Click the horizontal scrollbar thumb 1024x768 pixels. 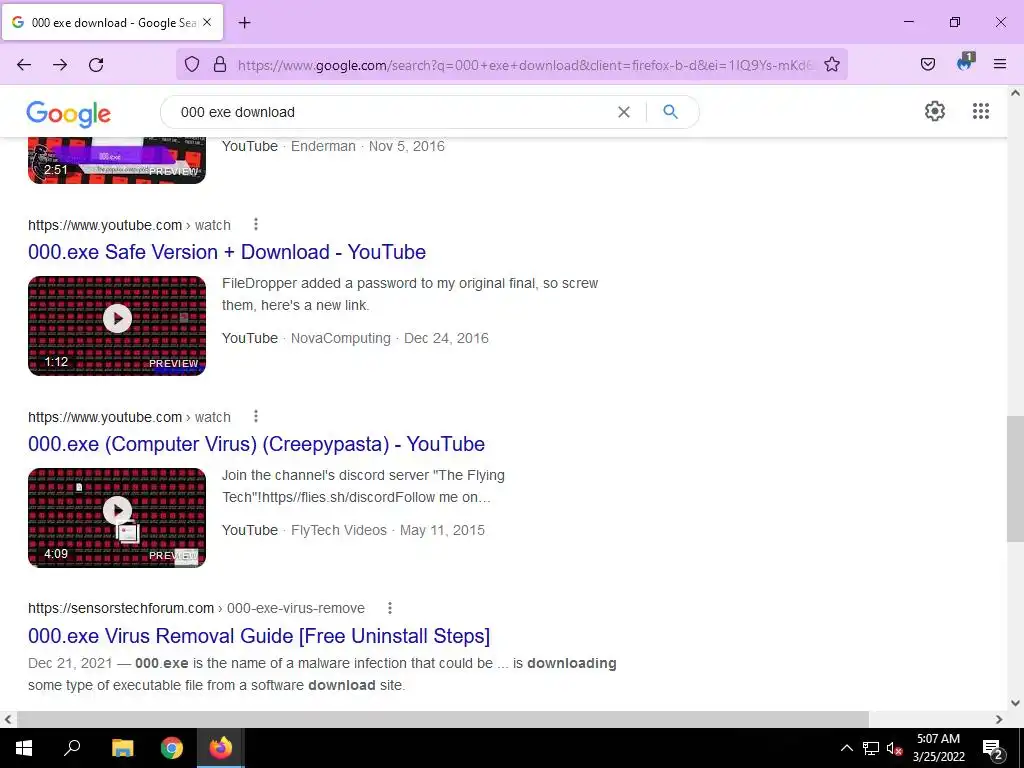point(442,719)
